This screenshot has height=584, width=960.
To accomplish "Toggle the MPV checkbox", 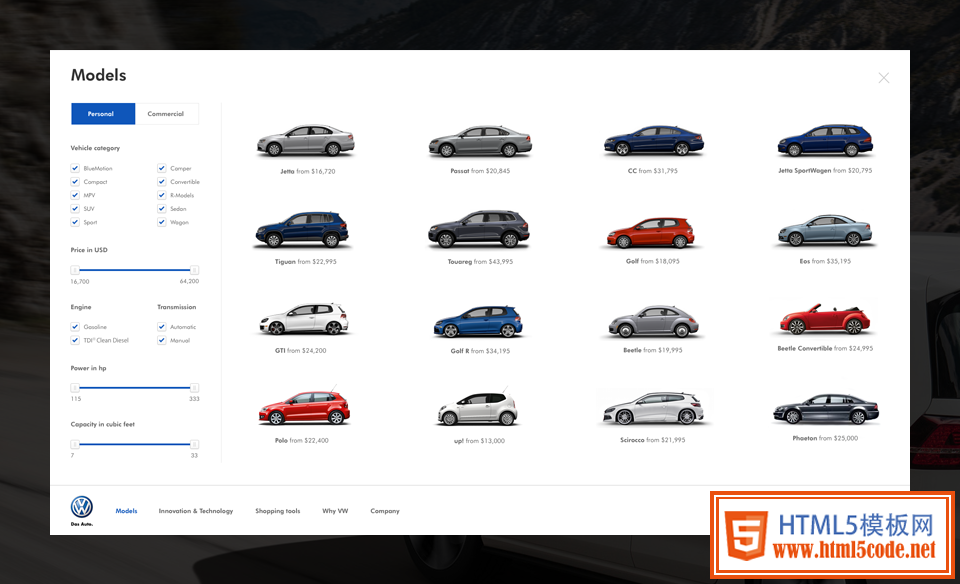I will point(75,195).
